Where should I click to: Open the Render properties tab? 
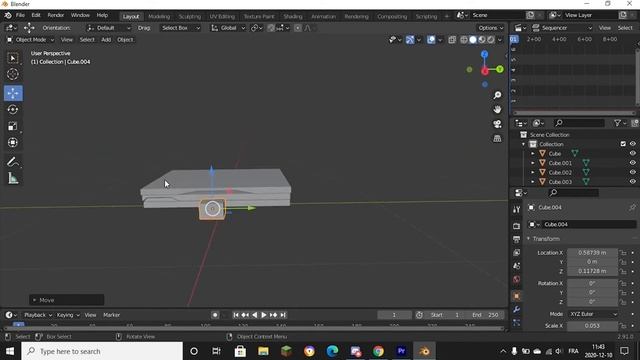pos(516,226)
